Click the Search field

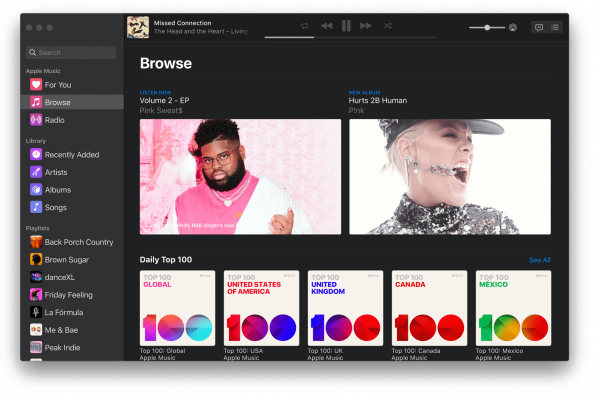[x=71, y=52]
